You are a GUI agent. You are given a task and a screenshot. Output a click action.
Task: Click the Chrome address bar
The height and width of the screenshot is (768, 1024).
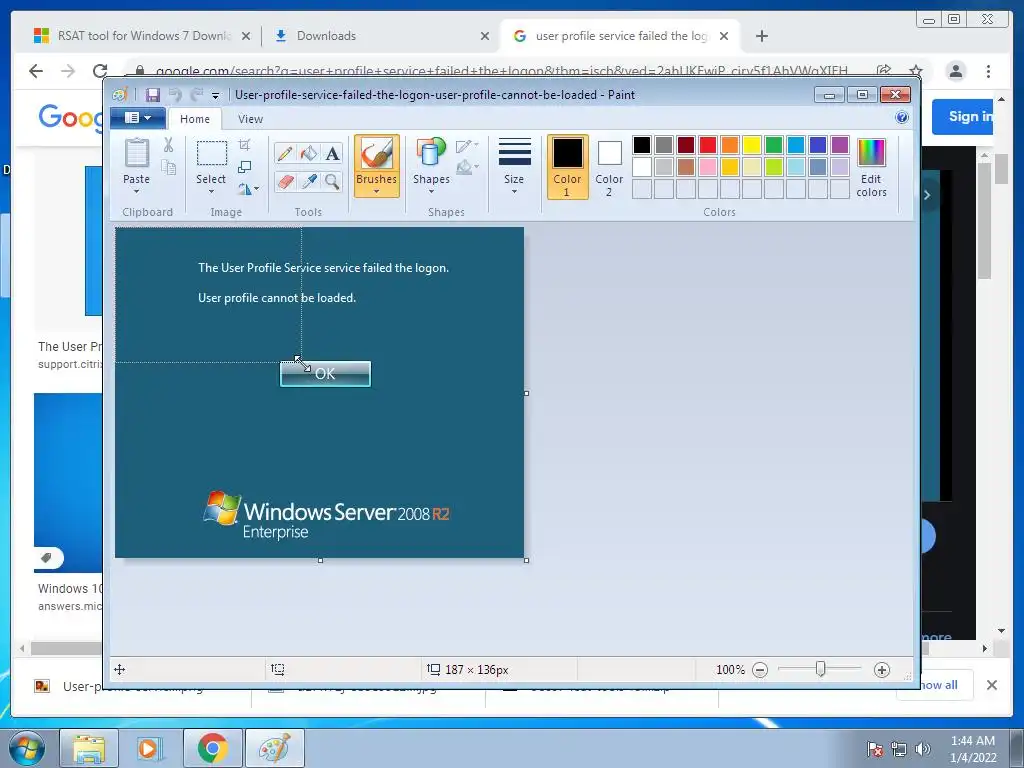[502, 71]
